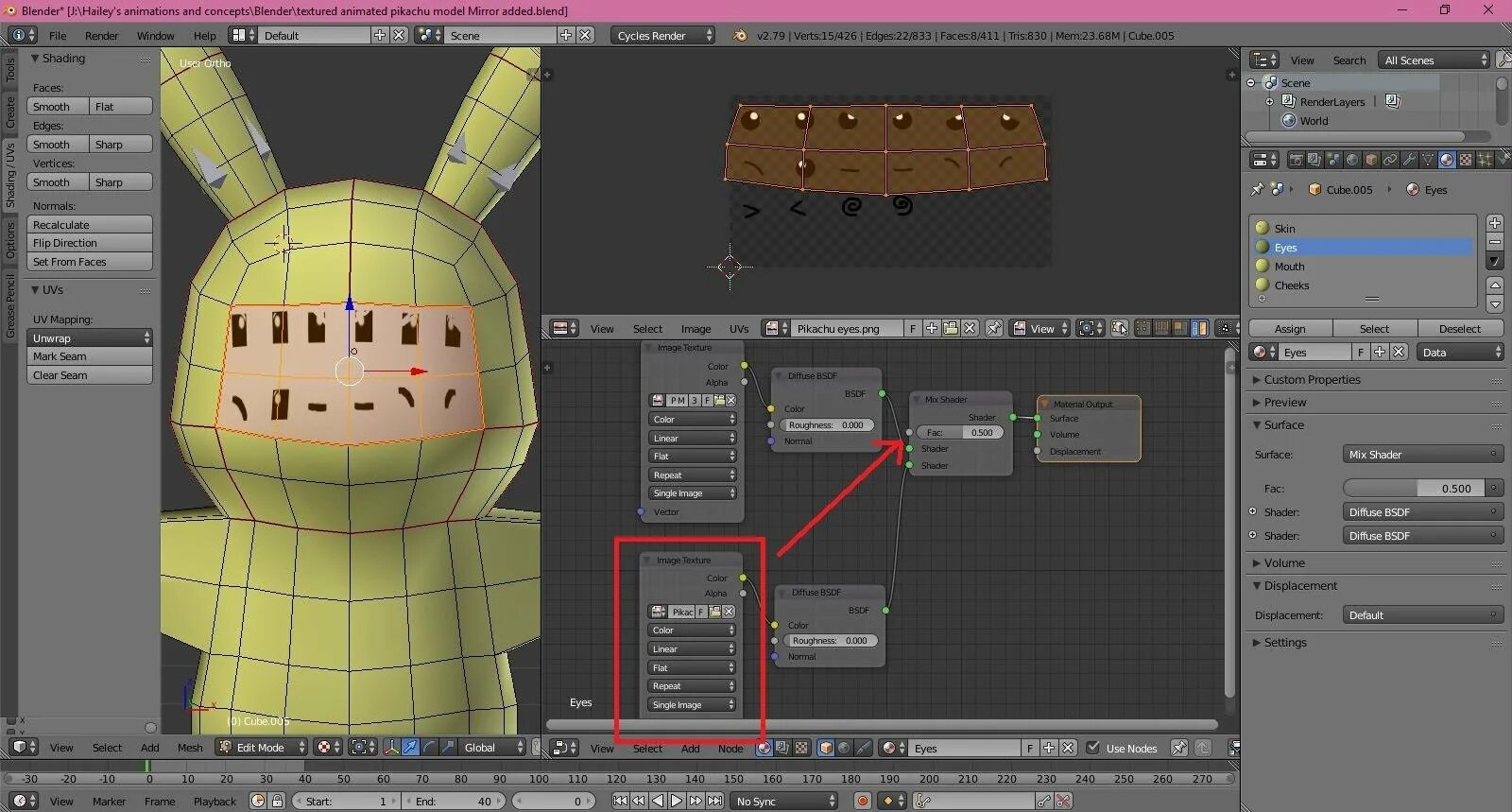Open the File menu

58,36
